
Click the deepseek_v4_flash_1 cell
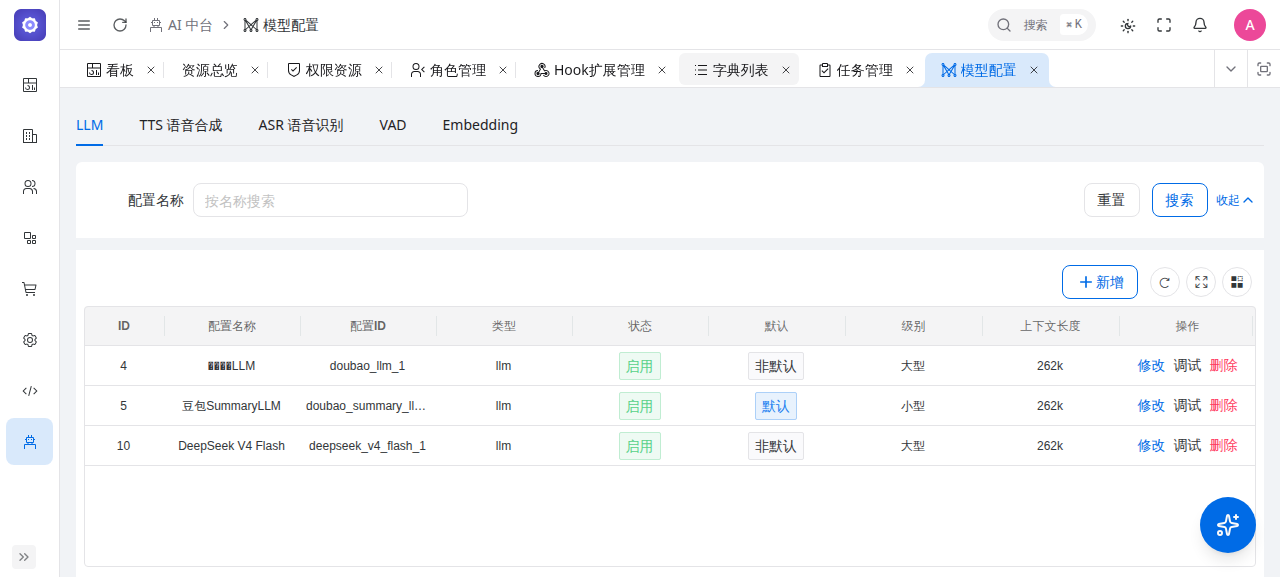tap(367, 446)
